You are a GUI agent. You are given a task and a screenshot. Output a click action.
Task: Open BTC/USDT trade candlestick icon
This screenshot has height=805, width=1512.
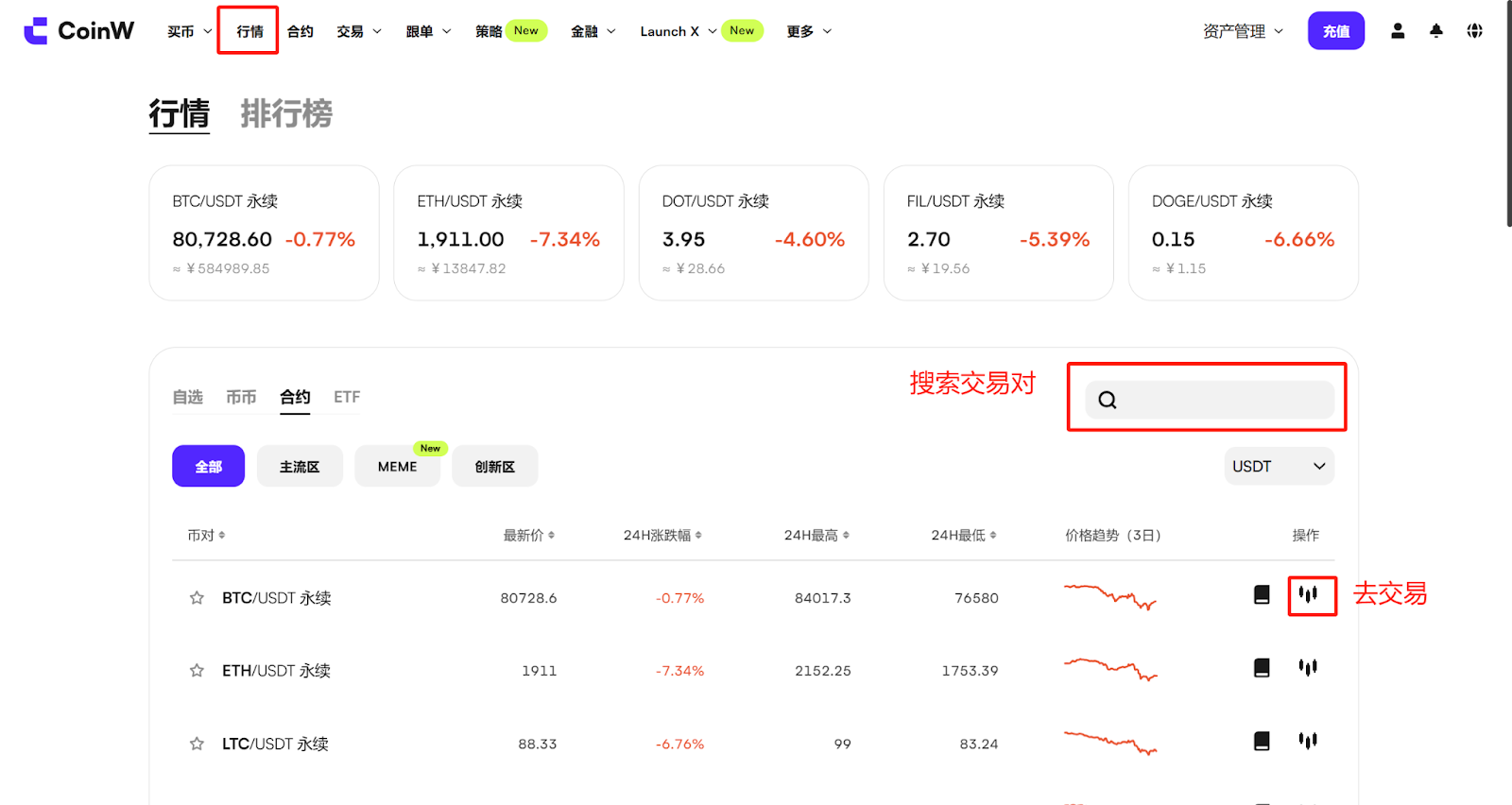(x=1308, y=594)
